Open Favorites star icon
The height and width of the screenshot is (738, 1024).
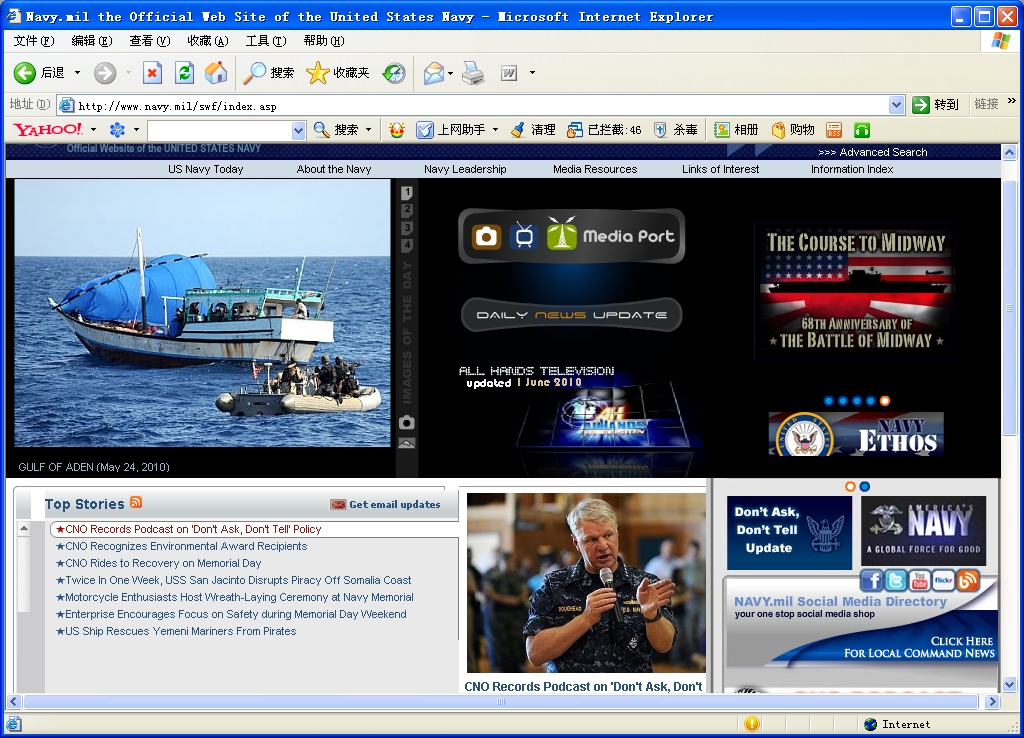tap(317, 73)
